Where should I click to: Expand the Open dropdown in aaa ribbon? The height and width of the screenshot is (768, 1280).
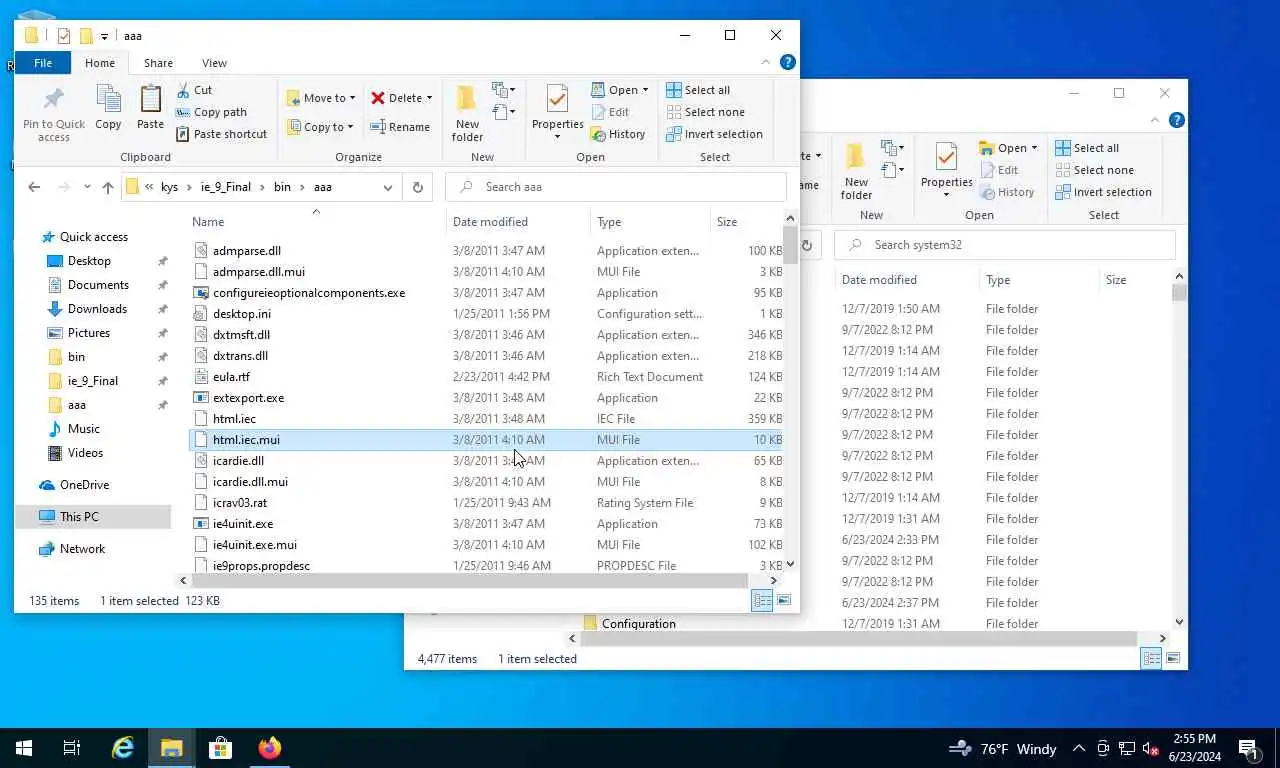(x=645, y=90)
